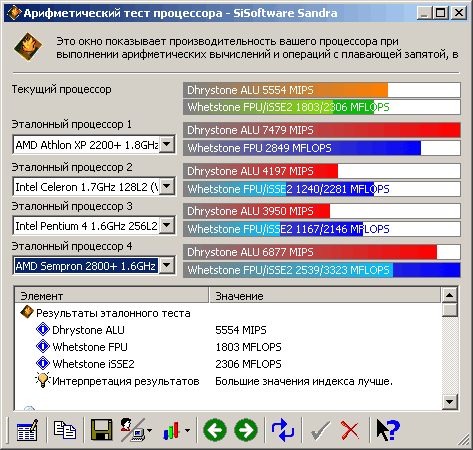Click the Whetstone FPU 2849 MFLOPS bar
Screen dimensions: 473x450
322,148
